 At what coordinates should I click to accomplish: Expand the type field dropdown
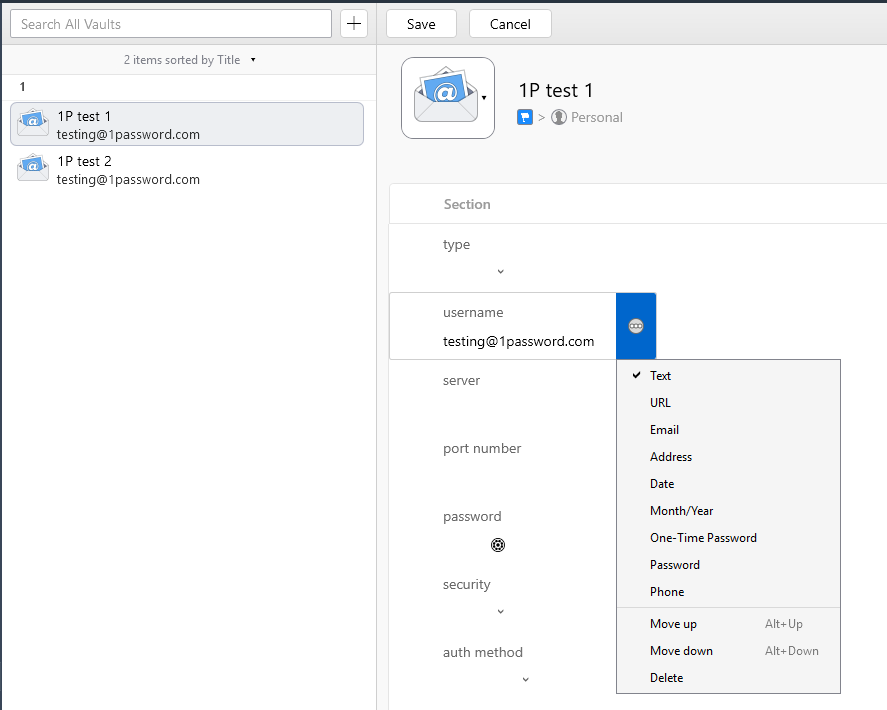[x=501, y=272]
